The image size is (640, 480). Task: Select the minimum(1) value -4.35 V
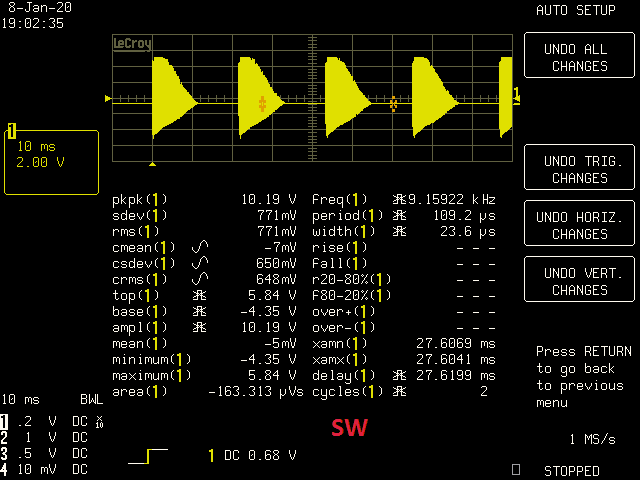268,359
